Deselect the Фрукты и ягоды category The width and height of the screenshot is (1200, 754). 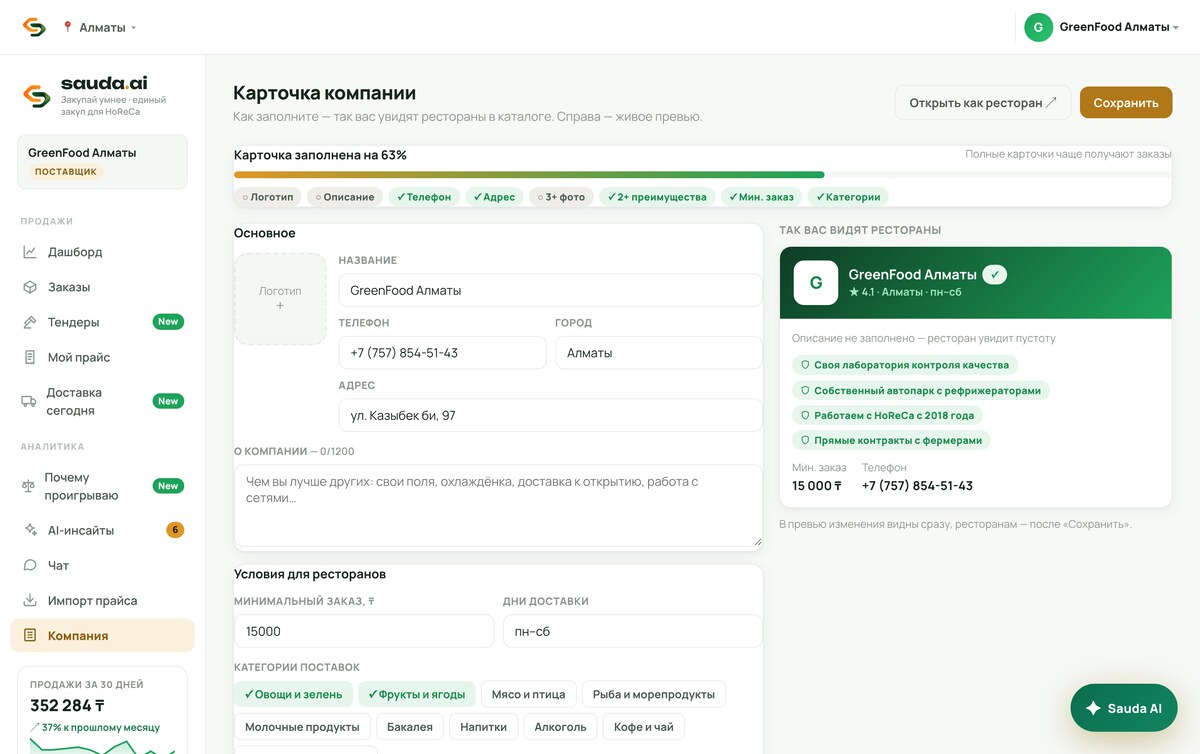click(x=416, y=694)
